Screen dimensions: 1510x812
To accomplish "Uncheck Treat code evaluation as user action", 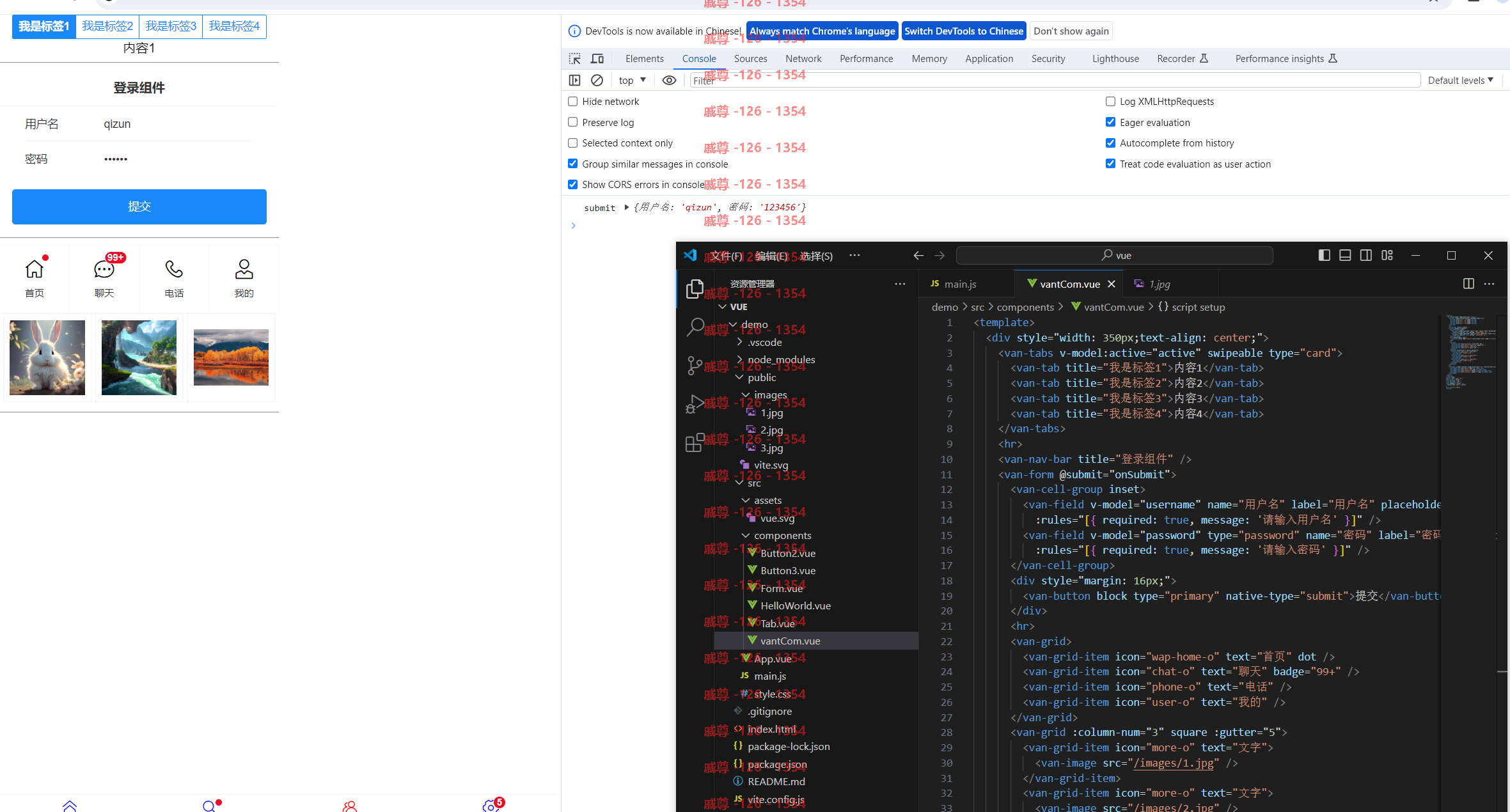I will pyautogui.click(x=1111, y=164).
